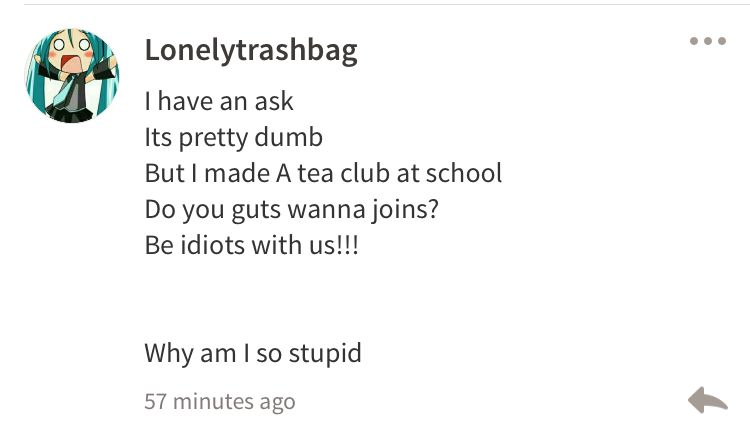This screenshot has width=750, height=435.
Task: Reply to Lonelytrashbag's message
Action: pos(708,400)
